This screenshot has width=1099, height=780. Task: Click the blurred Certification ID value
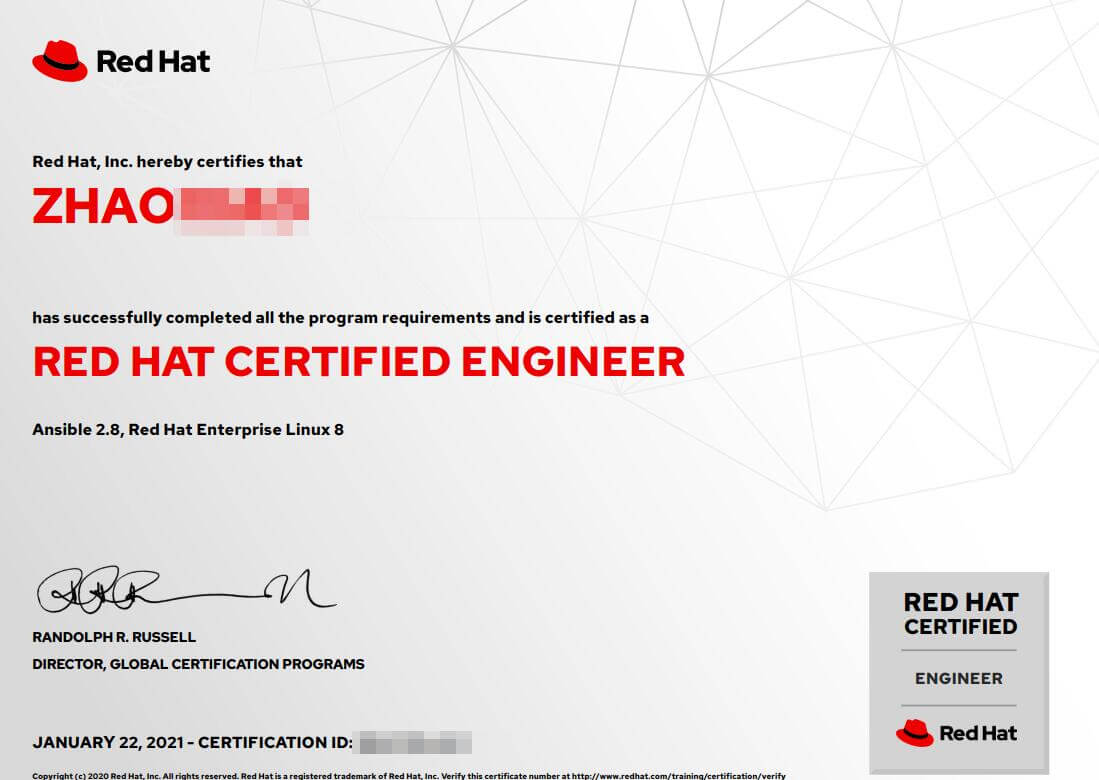[415, 742]
